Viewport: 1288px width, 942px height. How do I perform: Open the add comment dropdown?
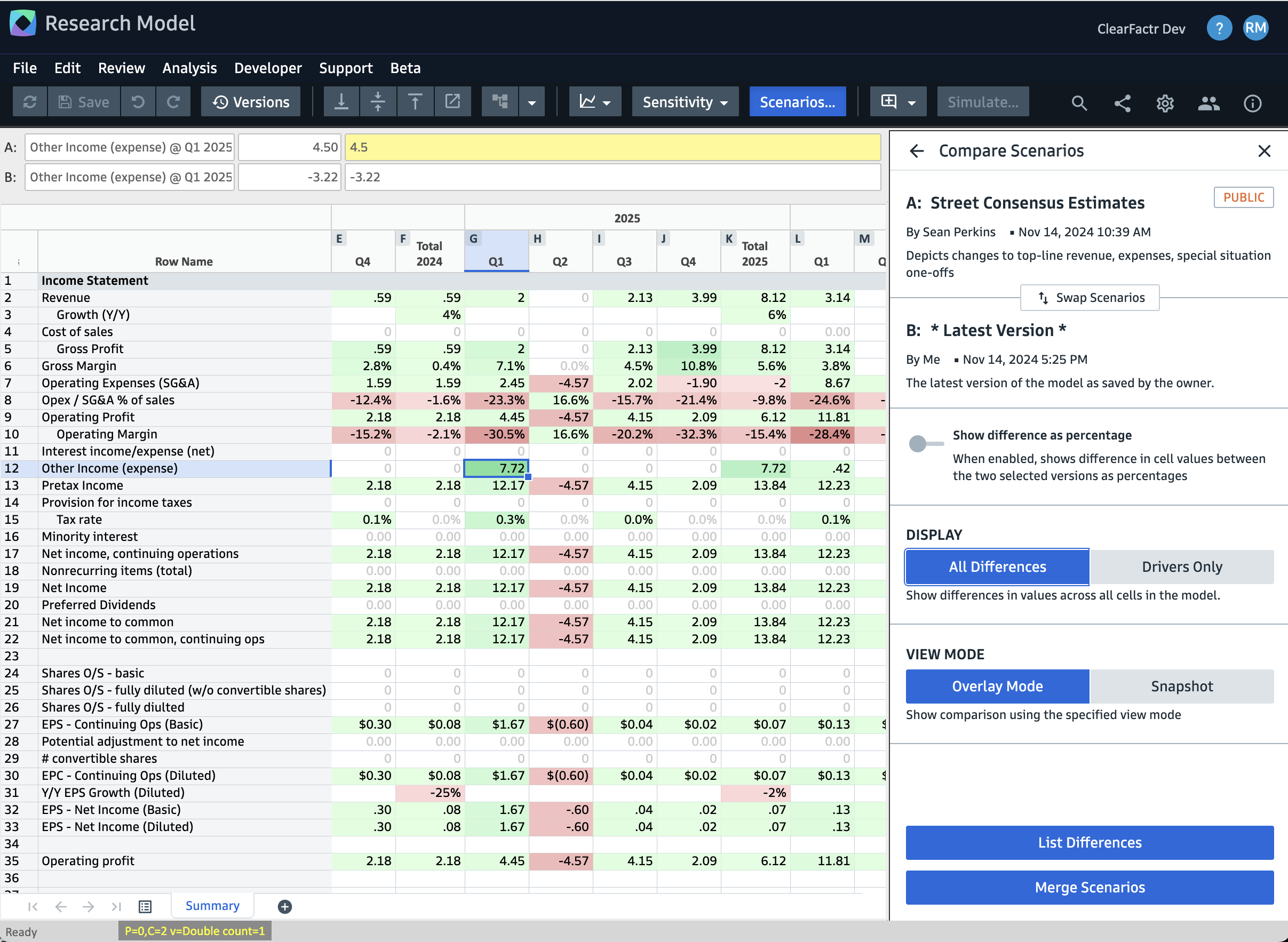tap(898, 102)
